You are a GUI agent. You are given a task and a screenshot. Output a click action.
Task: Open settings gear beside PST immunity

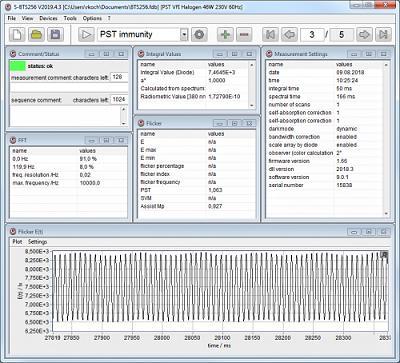tap(199, 34)
